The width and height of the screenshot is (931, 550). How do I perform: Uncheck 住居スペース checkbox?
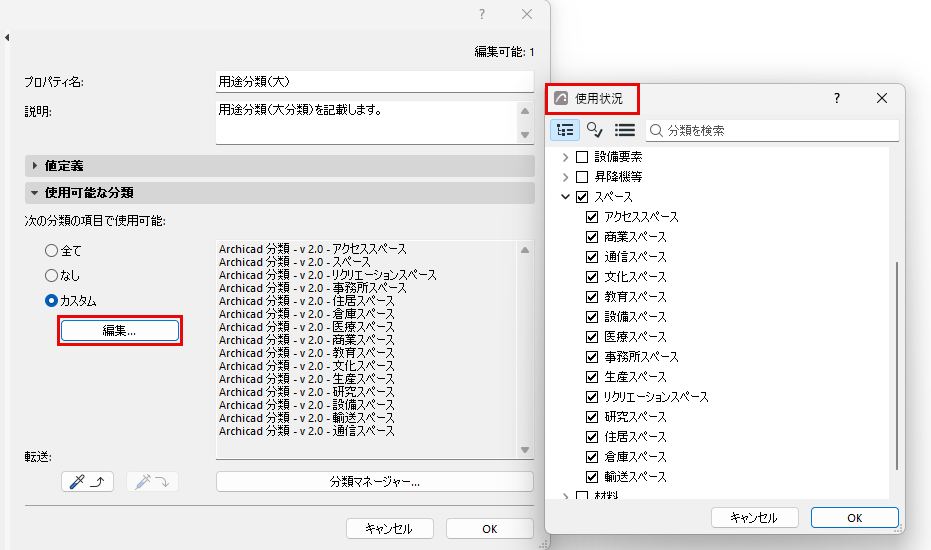pyautogui.click(x=591, y=437)
